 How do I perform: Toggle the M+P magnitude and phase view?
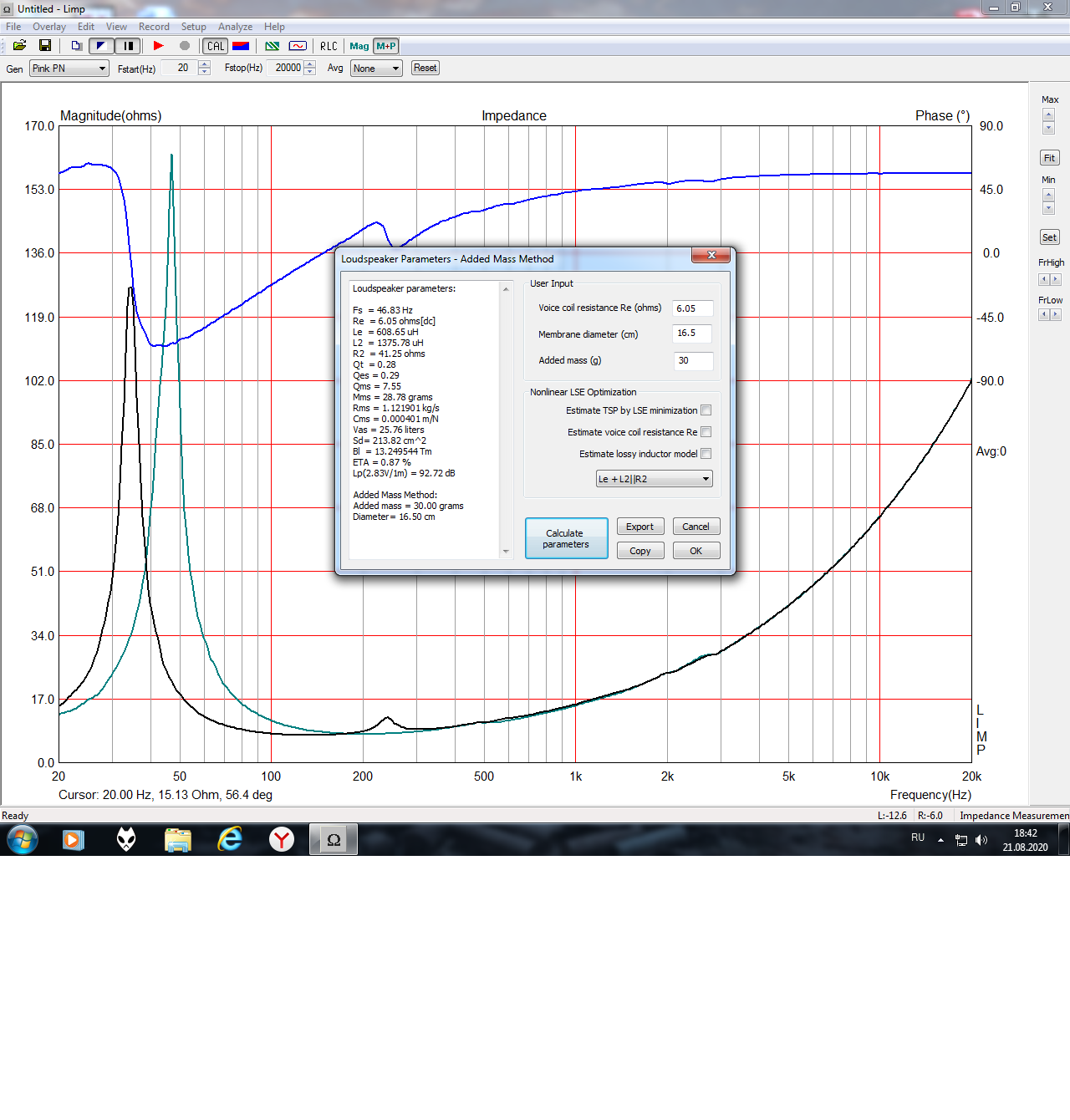(386, 46)
